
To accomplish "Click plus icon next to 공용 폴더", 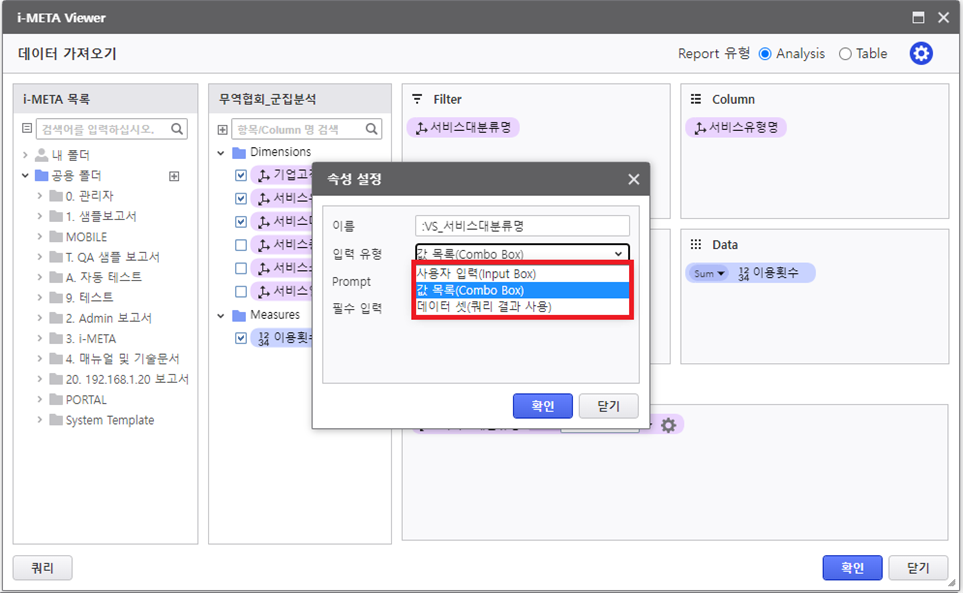I will 174,176.
